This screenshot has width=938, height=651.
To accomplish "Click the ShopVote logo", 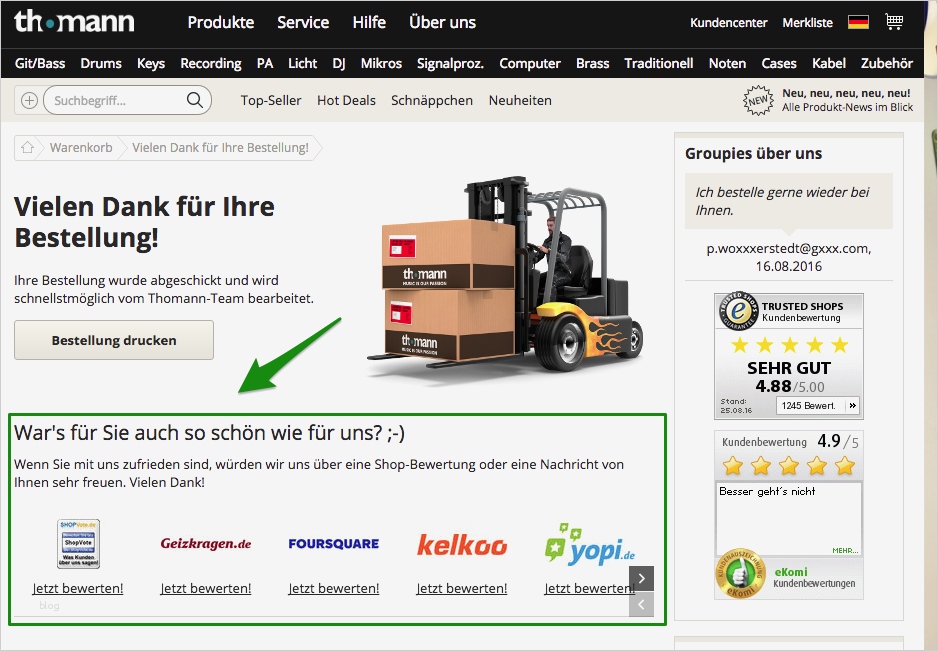I will (78, 543).
